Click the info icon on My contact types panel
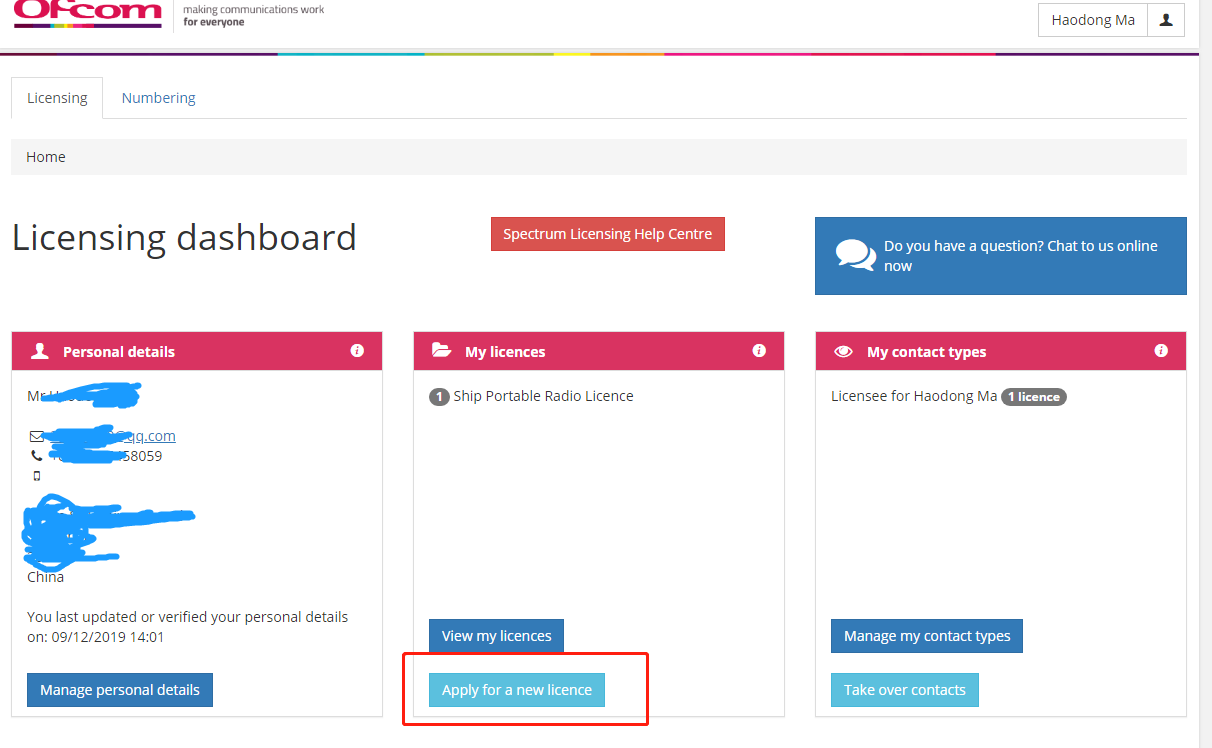 1161,351
